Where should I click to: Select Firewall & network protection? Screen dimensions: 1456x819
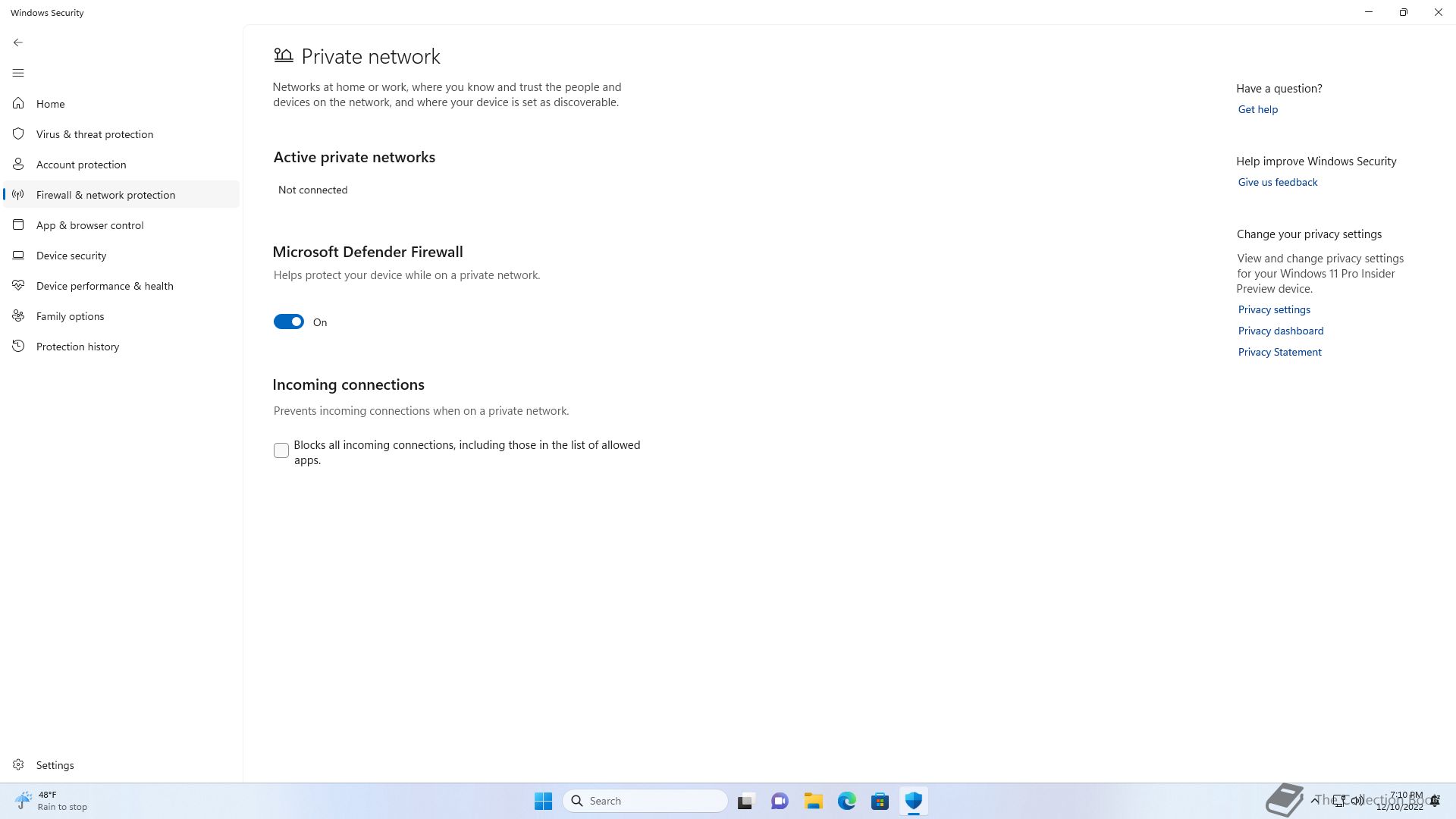(105, 195)
